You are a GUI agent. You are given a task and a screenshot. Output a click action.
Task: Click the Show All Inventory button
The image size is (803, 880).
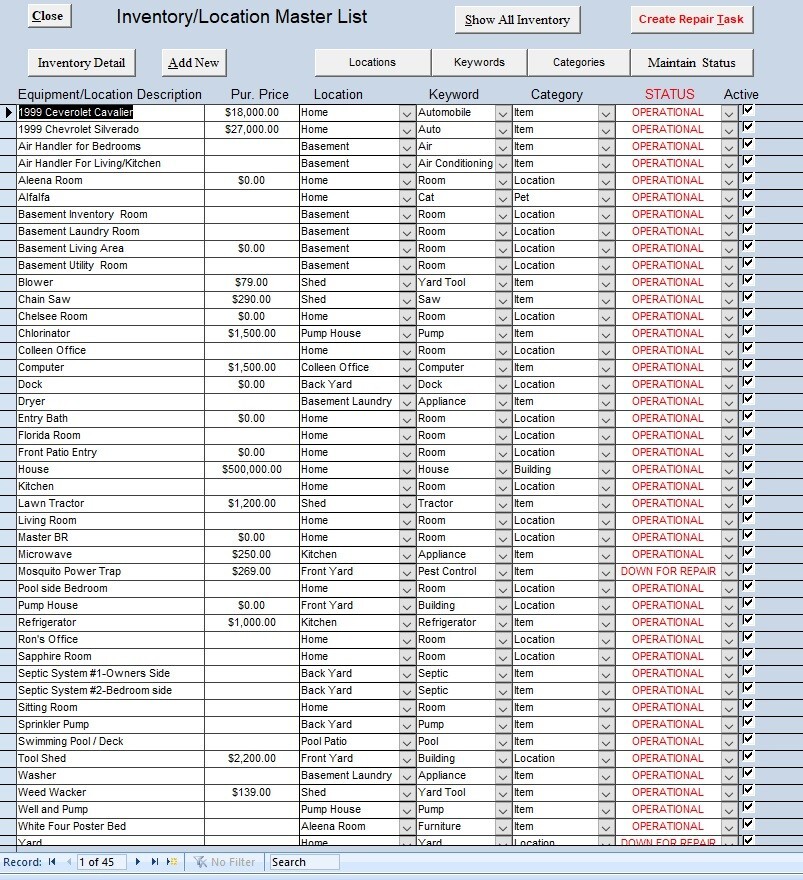coord(516,19)
